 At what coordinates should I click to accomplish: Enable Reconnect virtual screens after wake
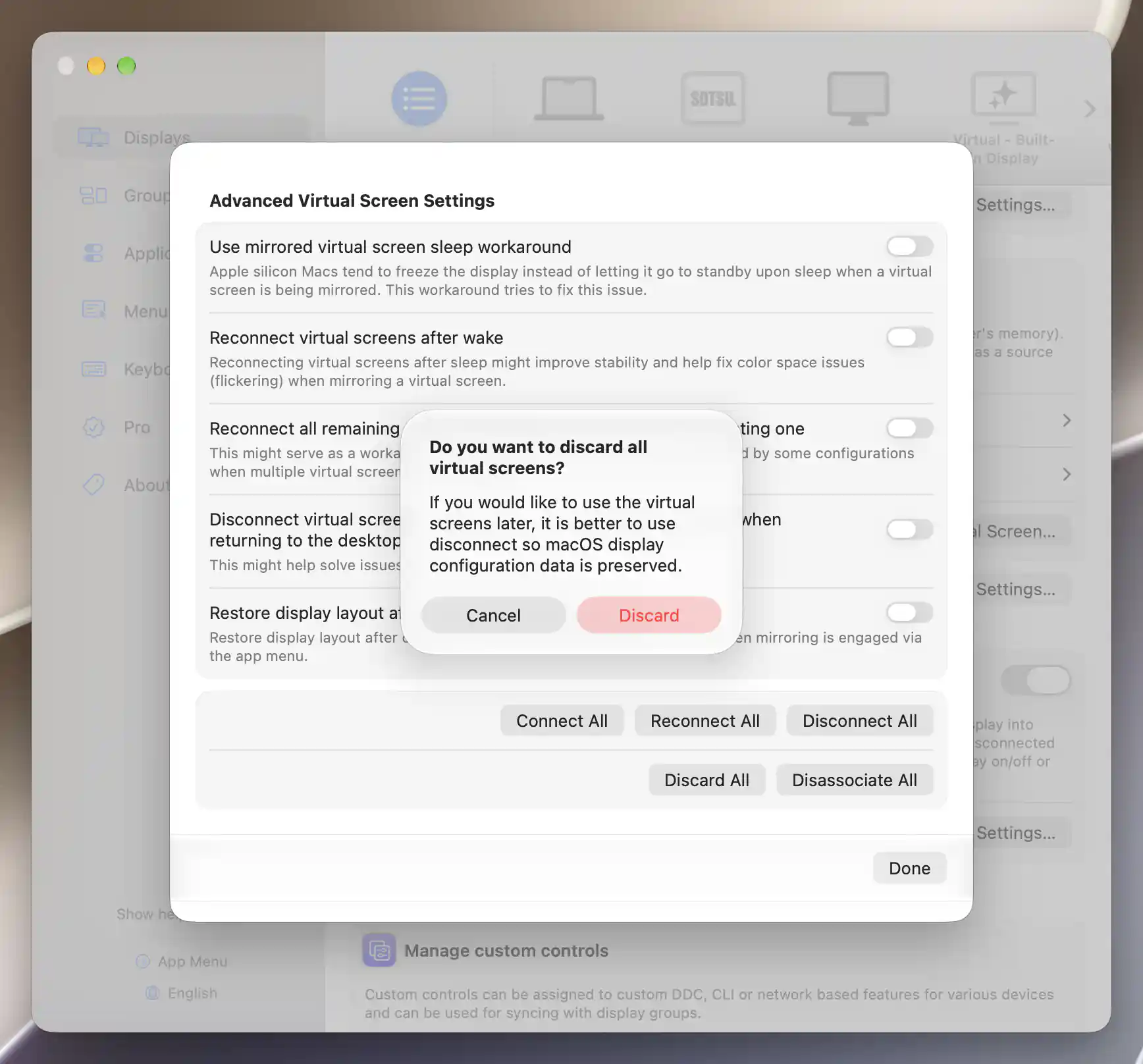click(x=909, y=337)
